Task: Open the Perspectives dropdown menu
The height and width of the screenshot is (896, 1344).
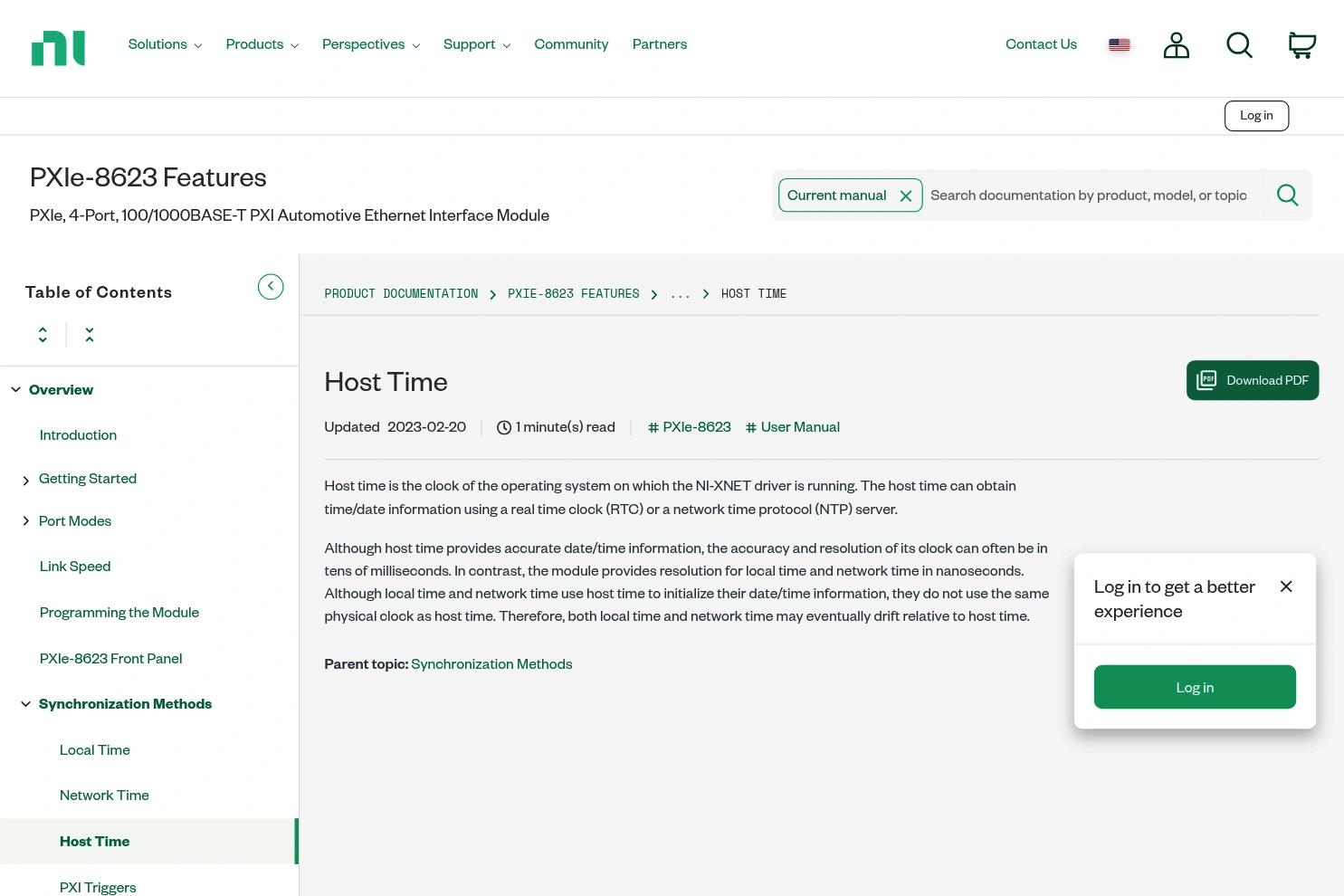Action: pyautogui.click(x=371, y=44)
